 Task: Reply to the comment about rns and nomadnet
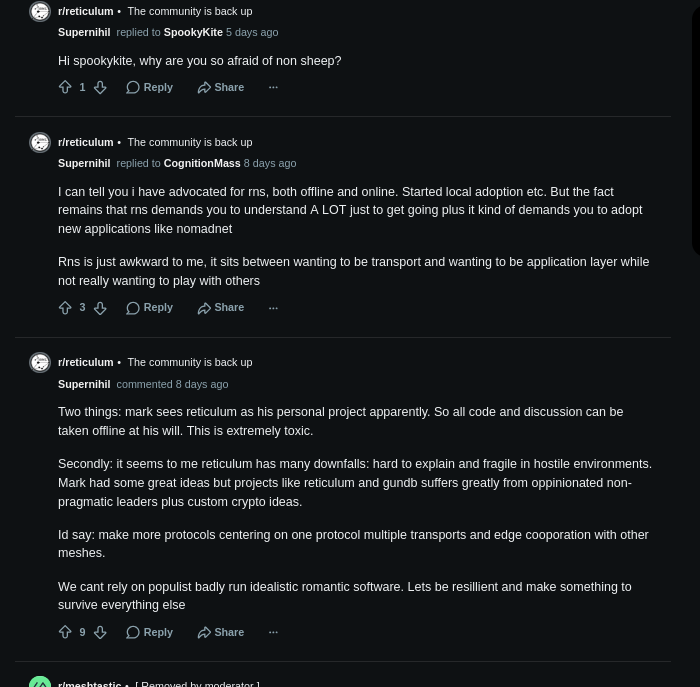point(150,308)
